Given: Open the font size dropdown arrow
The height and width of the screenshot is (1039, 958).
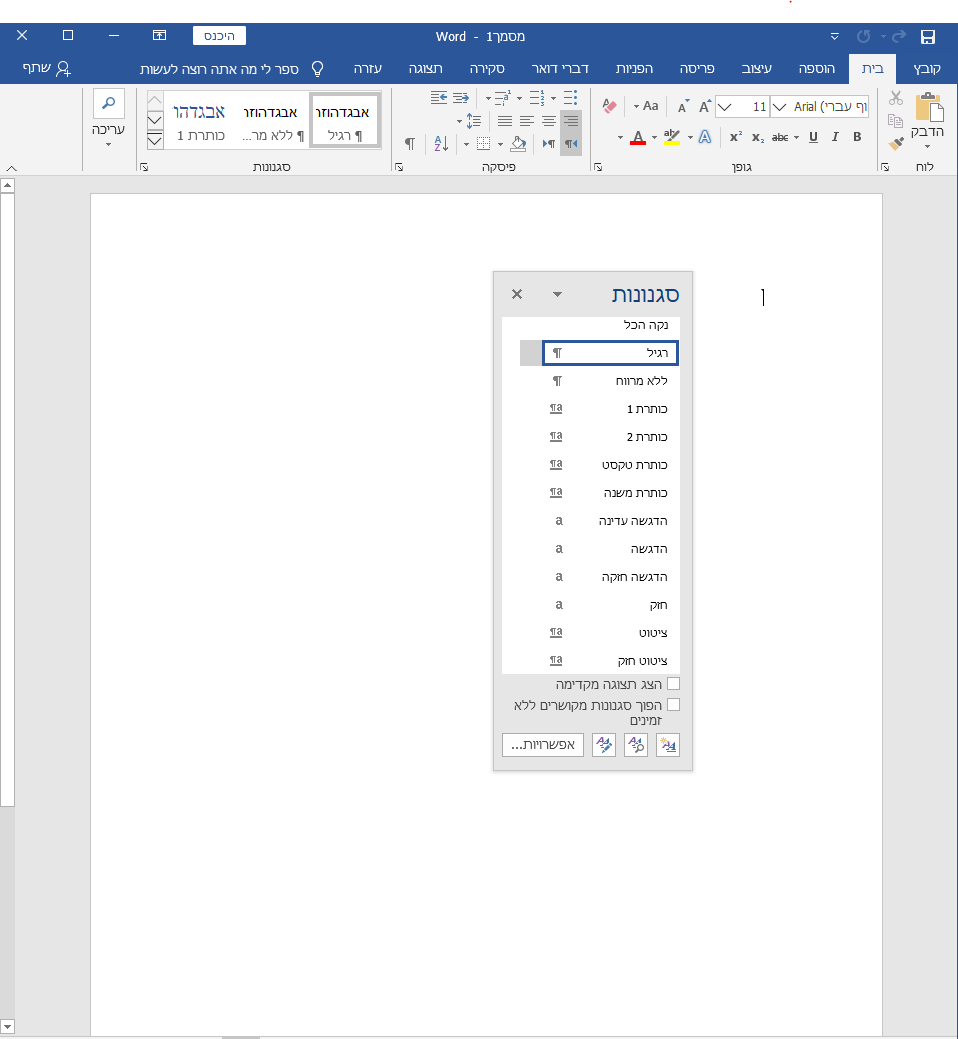Looking at the screenshot, I should [725, 107].
